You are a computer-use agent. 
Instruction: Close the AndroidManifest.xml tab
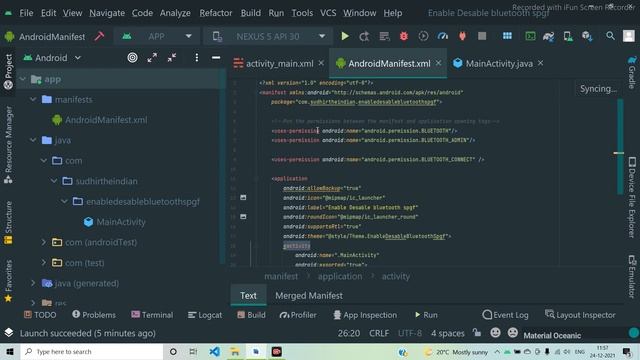(x=438, y=63)
